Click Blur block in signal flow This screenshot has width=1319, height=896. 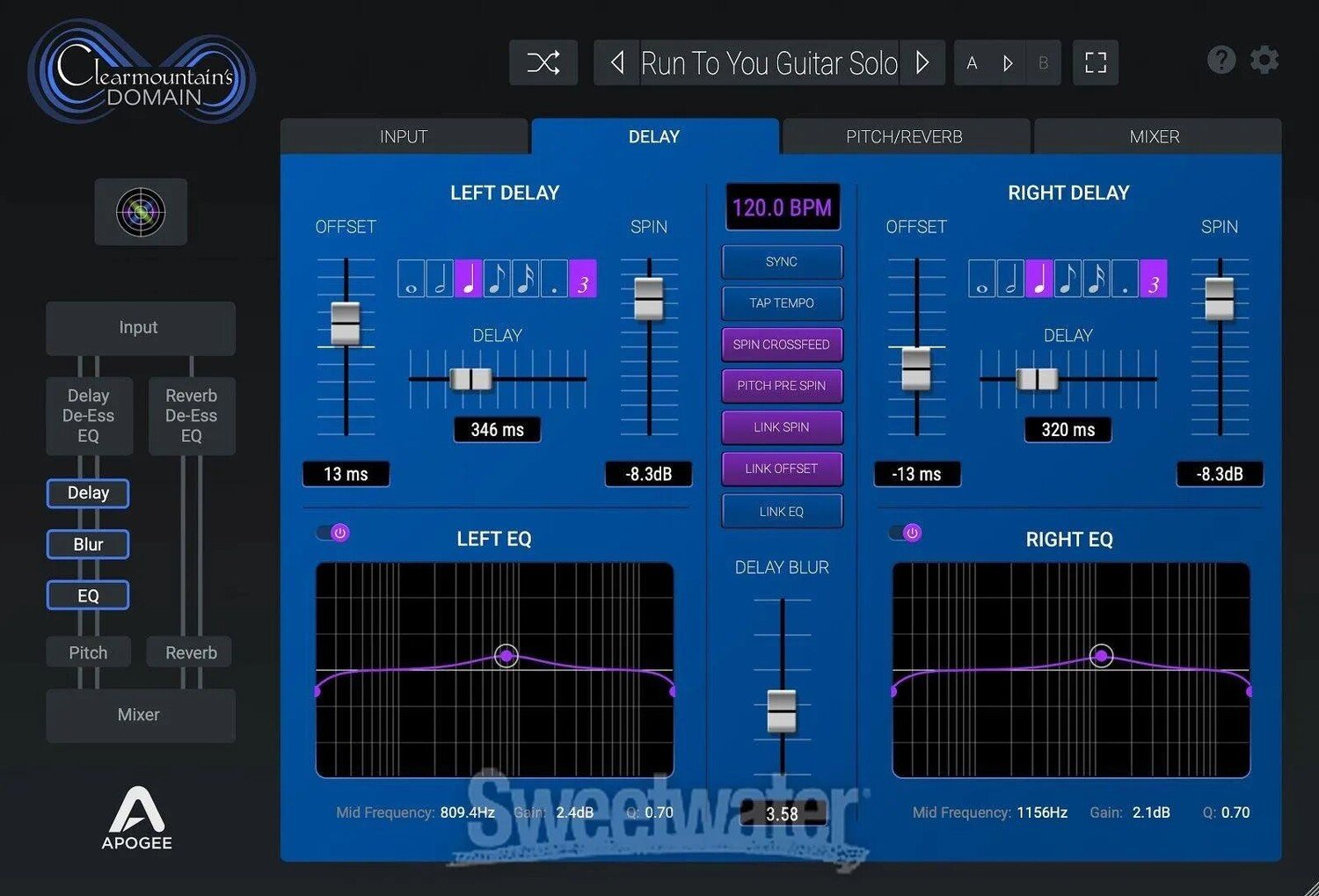[x=88, y=544]
